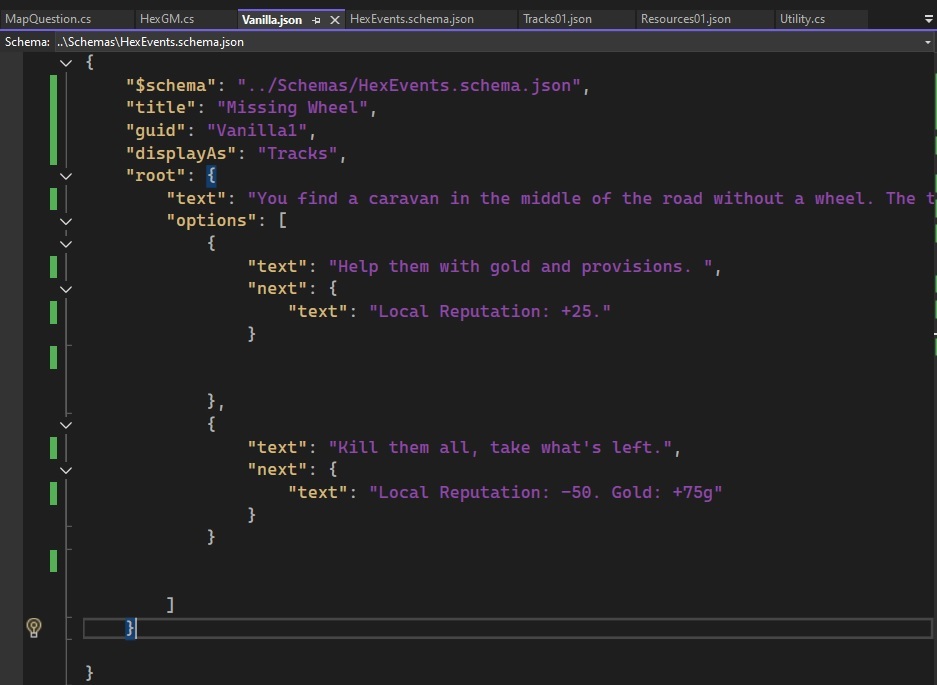Switch to the Utility.cs tab

click(803, 19)
